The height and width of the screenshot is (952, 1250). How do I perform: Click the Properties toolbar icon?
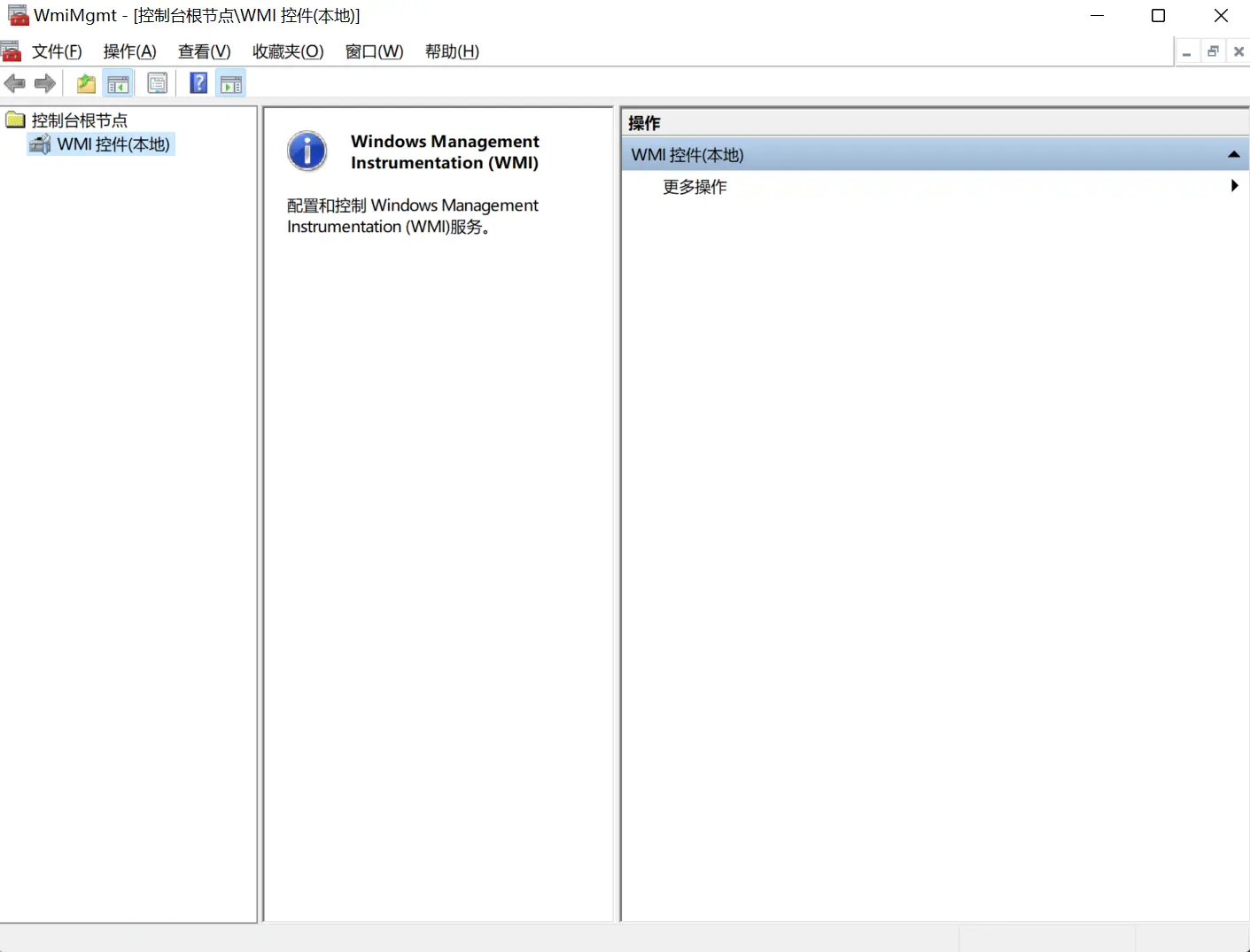pos(158,84)
